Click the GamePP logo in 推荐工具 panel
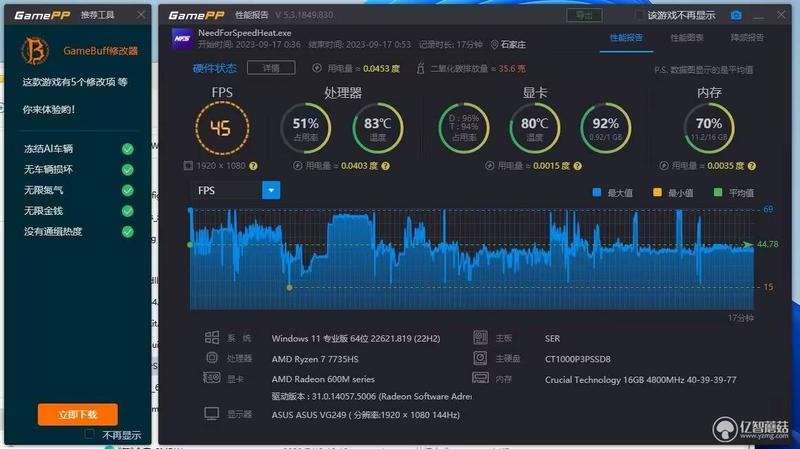This screenshot has height=449, width=800. [42, 15]
